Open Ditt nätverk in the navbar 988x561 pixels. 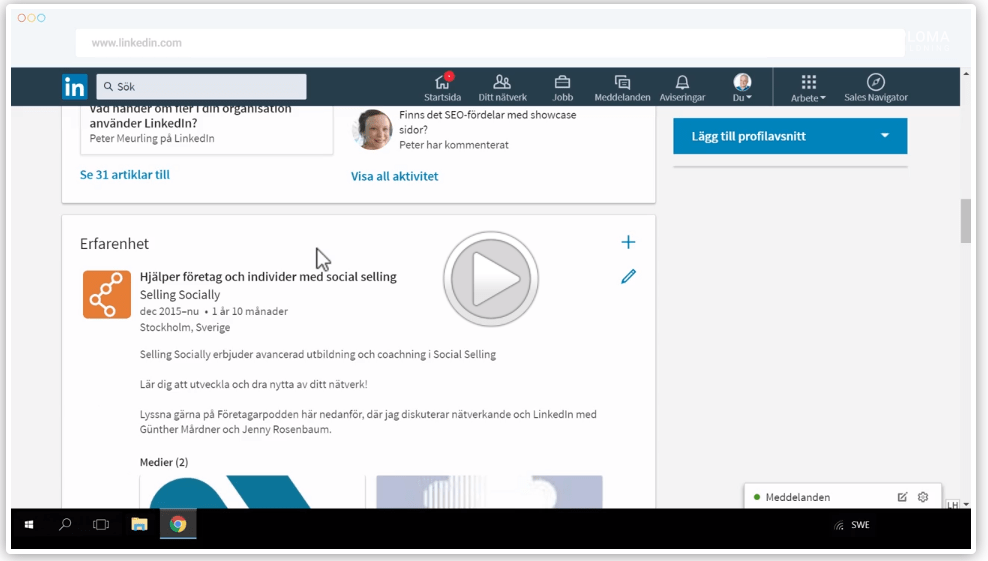(x=502, y=88)
